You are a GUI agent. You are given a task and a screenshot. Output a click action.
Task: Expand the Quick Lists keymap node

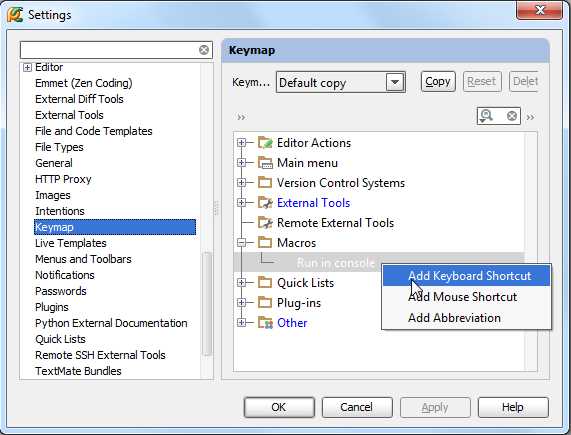pos(241,283)
